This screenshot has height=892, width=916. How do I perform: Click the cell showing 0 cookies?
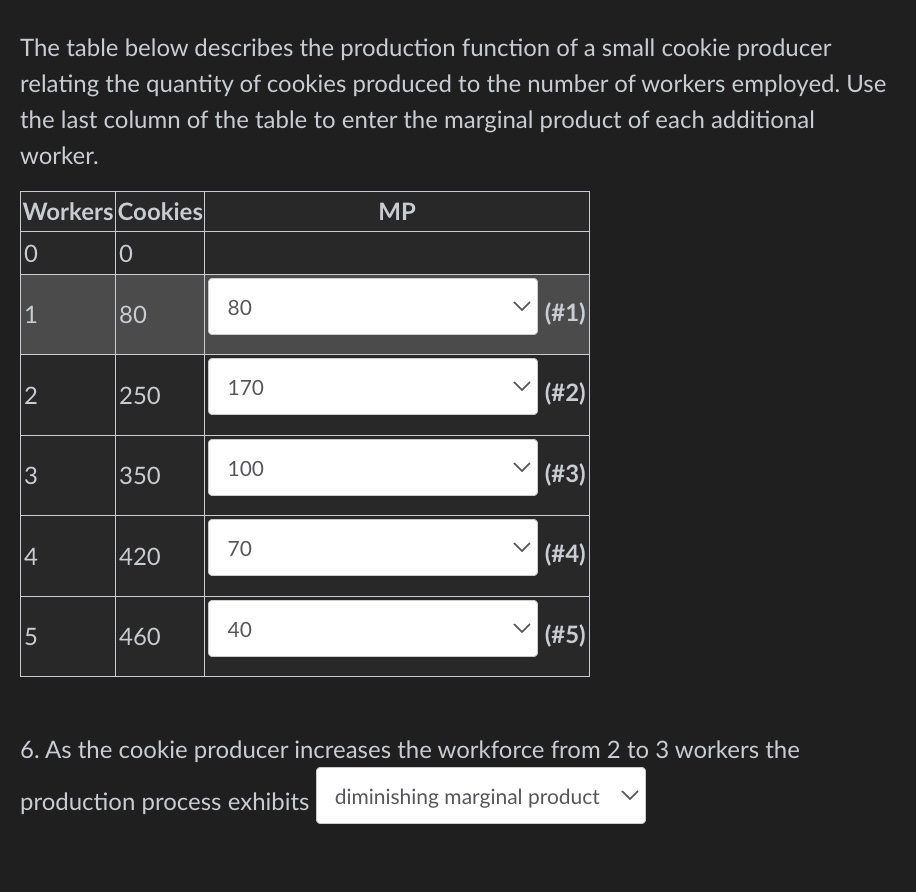[x=159, y=253]
